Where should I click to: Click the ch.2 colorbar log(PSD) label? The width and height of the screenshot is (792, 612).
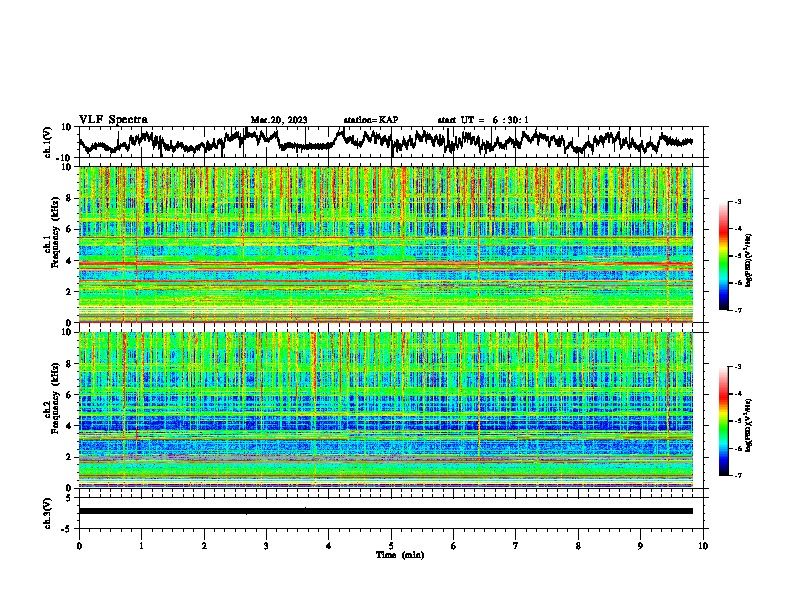click(749, 425)
